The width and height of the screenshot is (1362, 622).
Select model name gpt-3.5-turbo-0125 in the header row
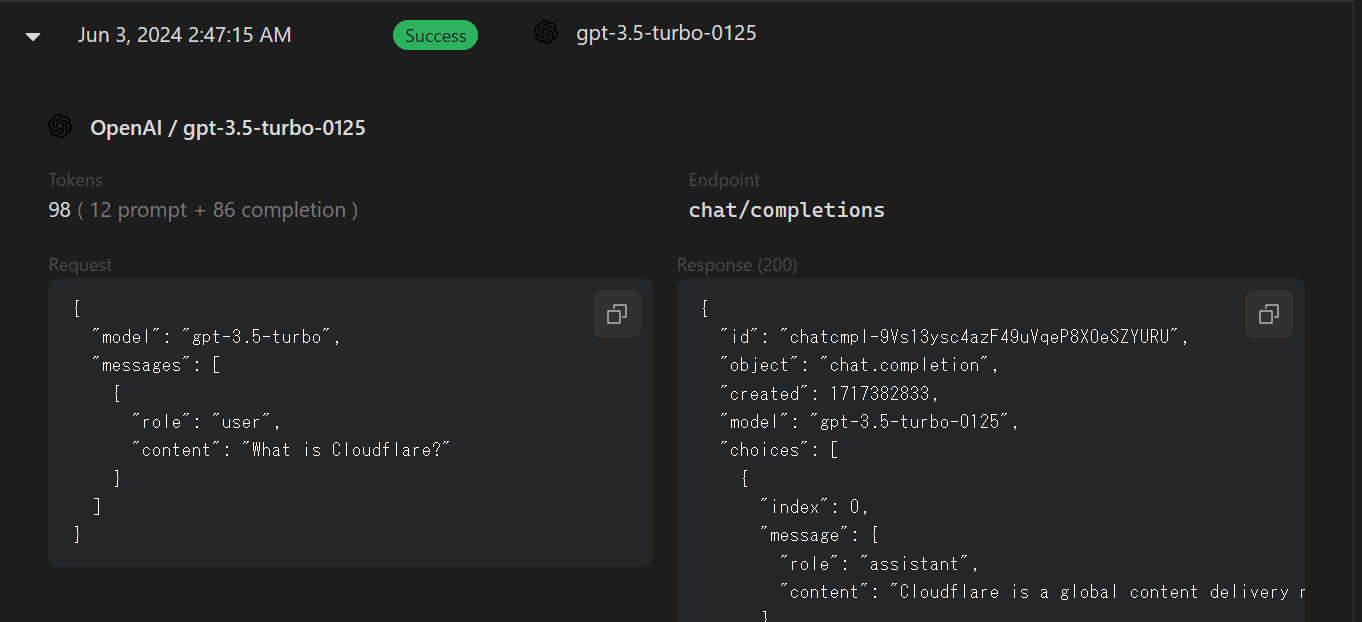coord(666,33)
